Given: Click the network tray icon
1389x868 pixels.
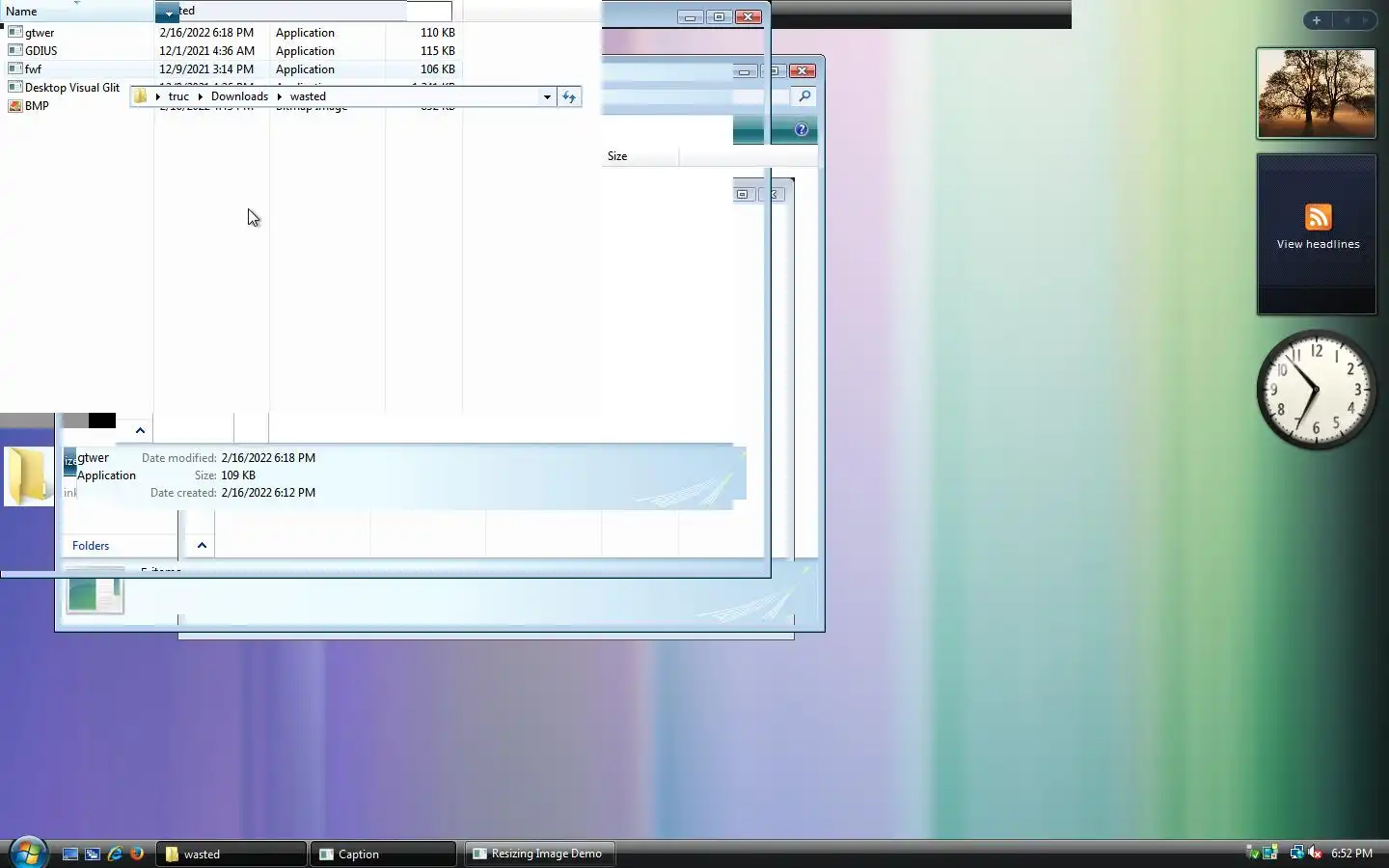Looking at the screenshot, I should (1296, 853).
